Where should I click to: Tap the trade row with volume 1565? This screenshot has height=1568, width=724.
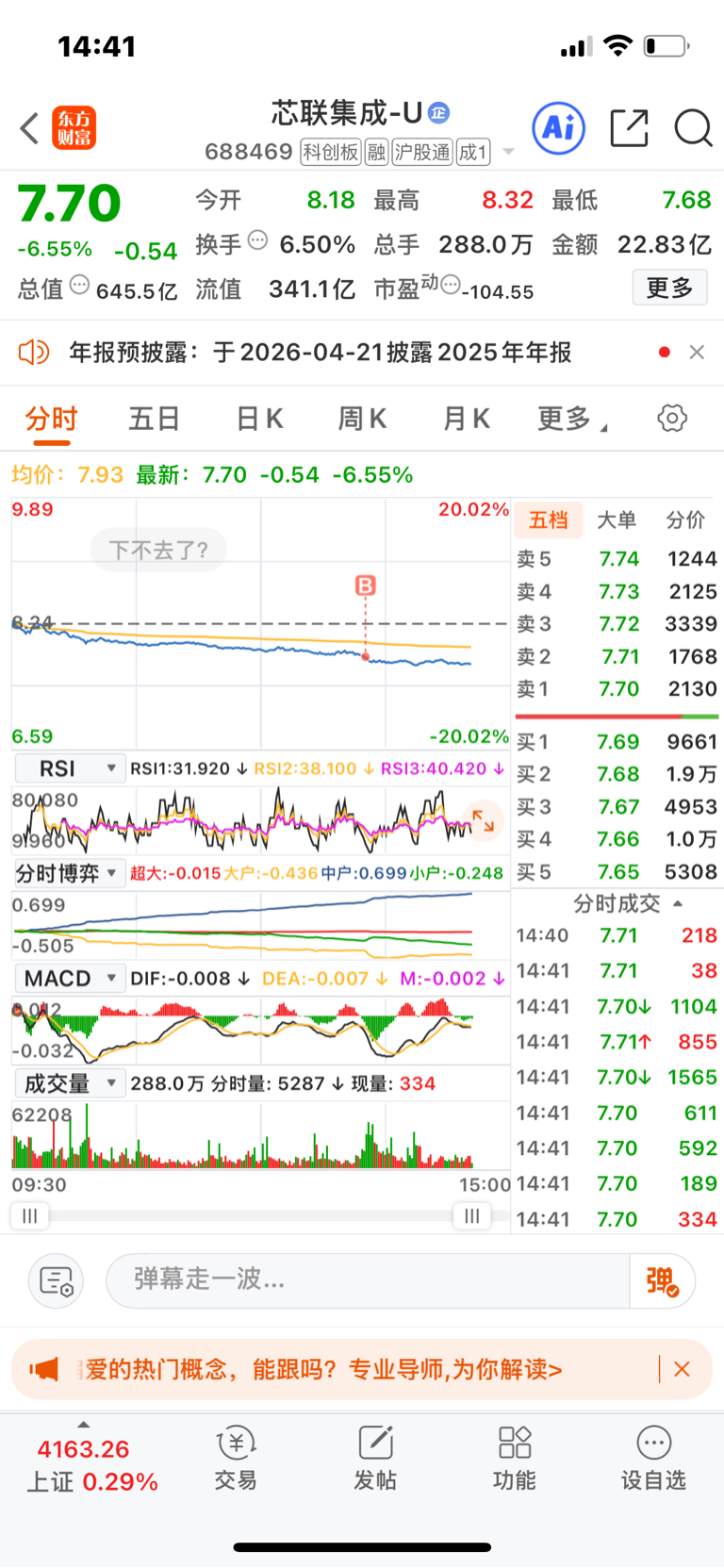(617, 1077)
